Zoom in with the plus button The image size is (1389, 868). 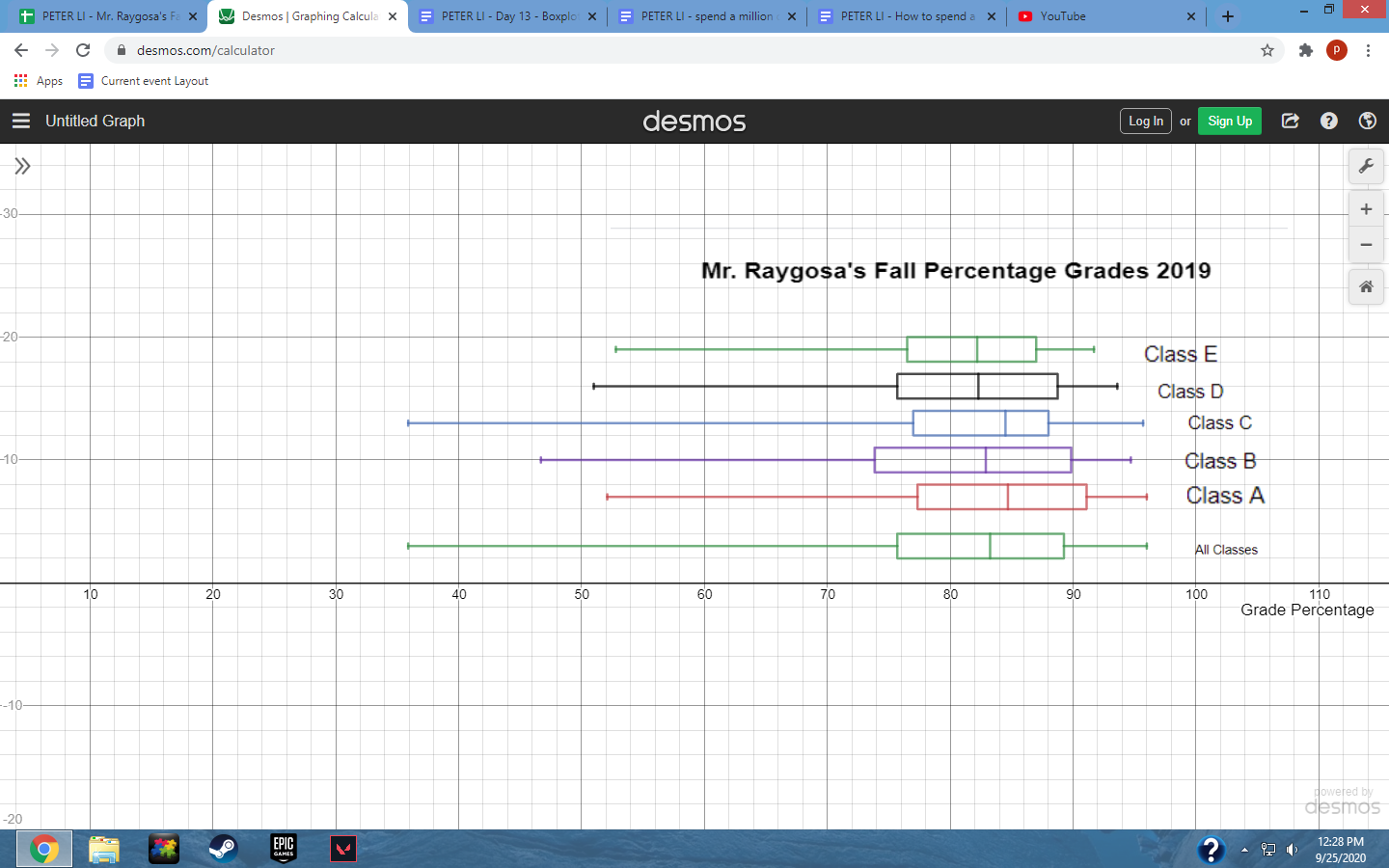[x=1366, y=209]
